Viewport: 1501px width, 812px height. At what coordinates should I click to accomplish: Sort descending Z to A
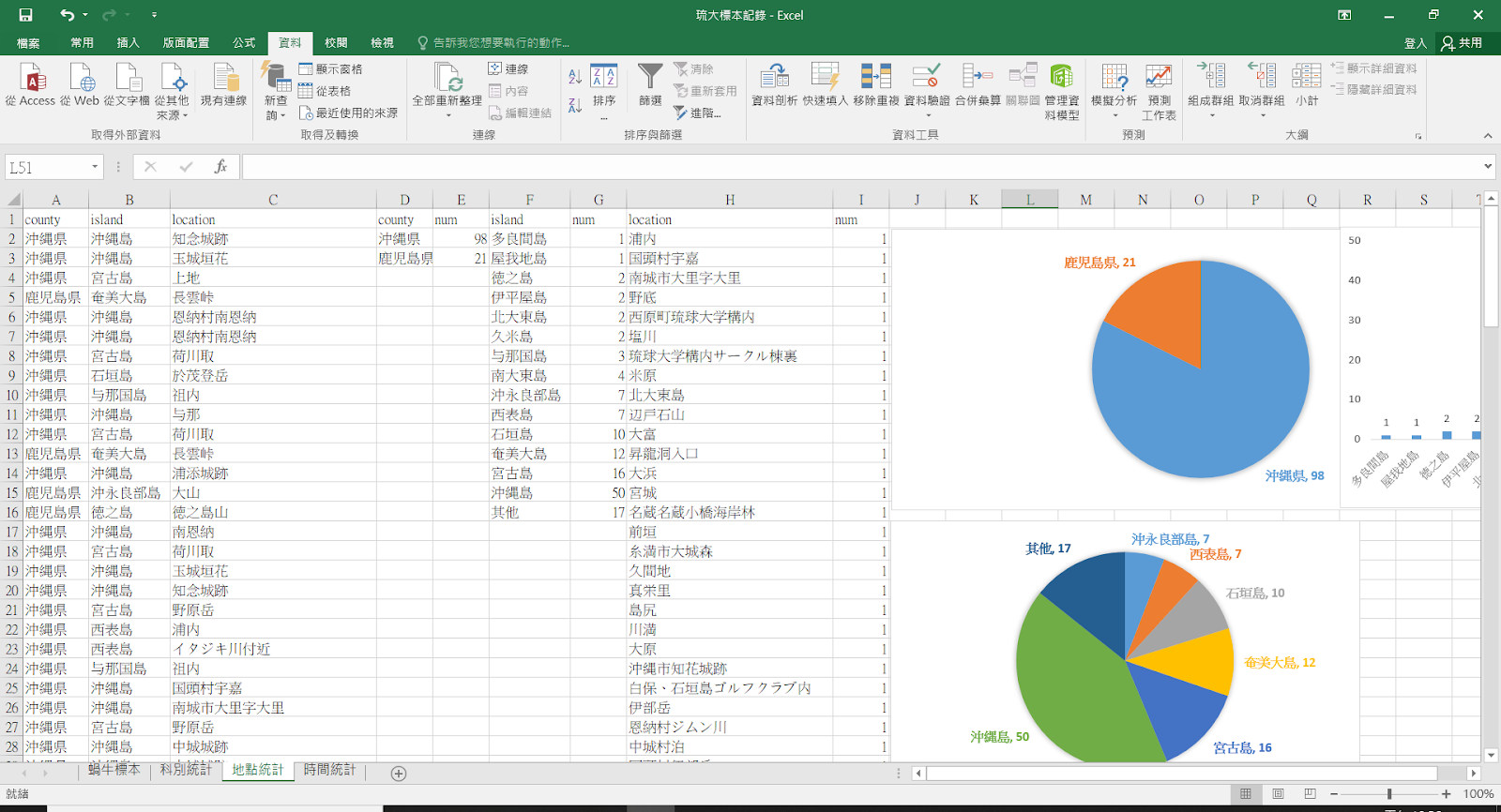[x=574, y=105]
